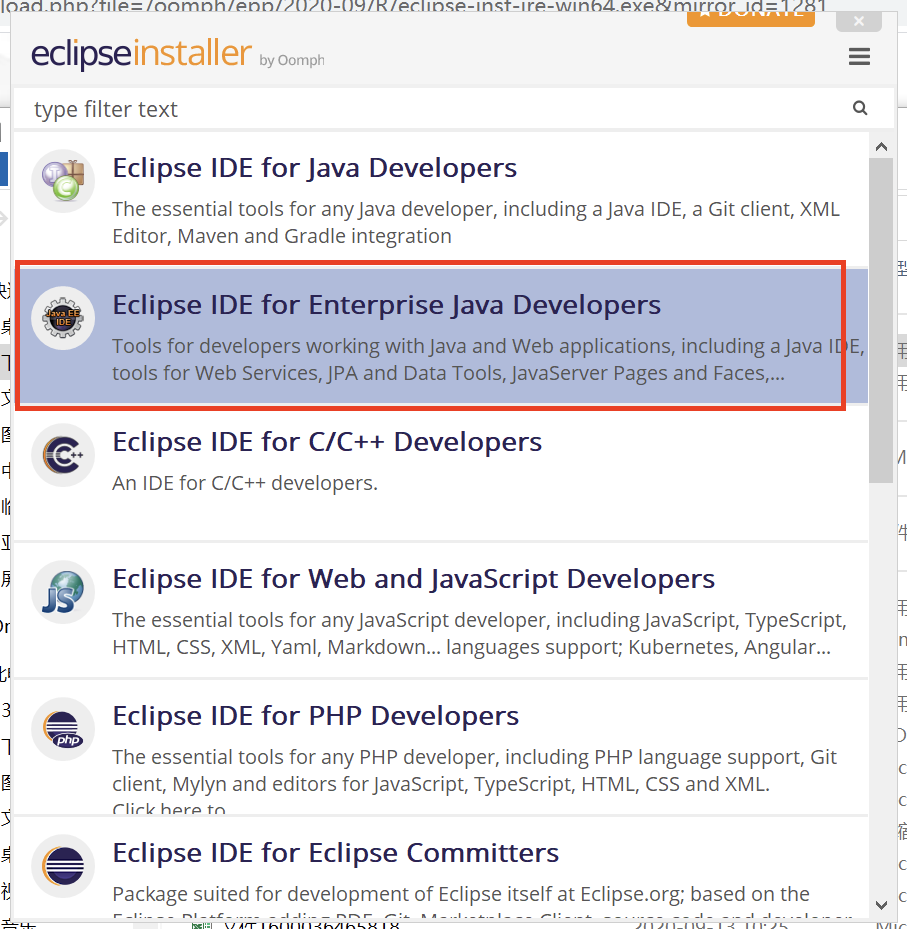
Task: Click the Eclipse Committers package icon
Action: (63, 866)
